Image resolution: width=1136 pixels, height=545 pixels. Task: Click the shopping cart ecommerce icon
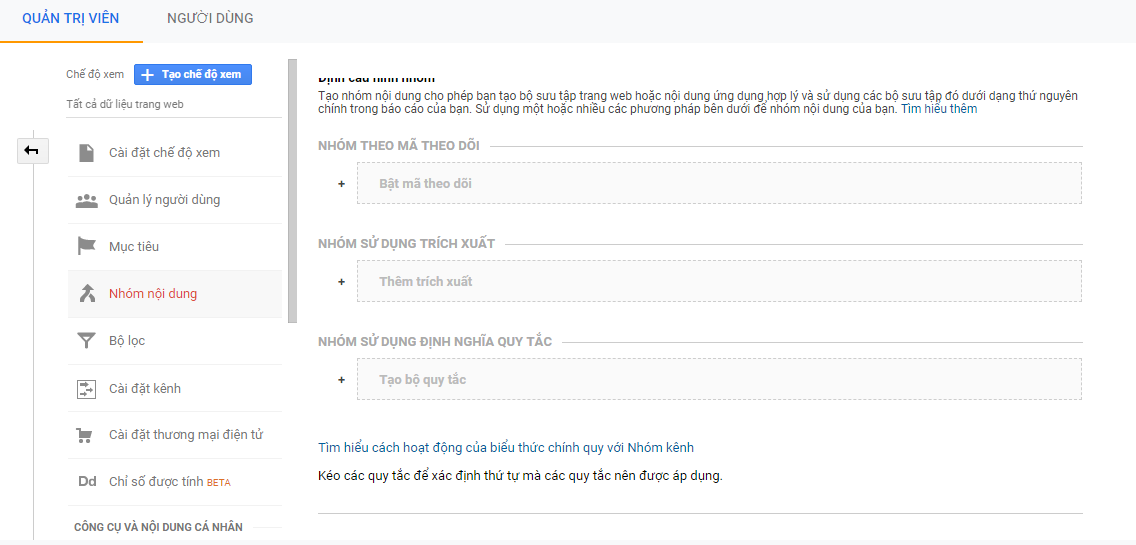pos(85,436)
